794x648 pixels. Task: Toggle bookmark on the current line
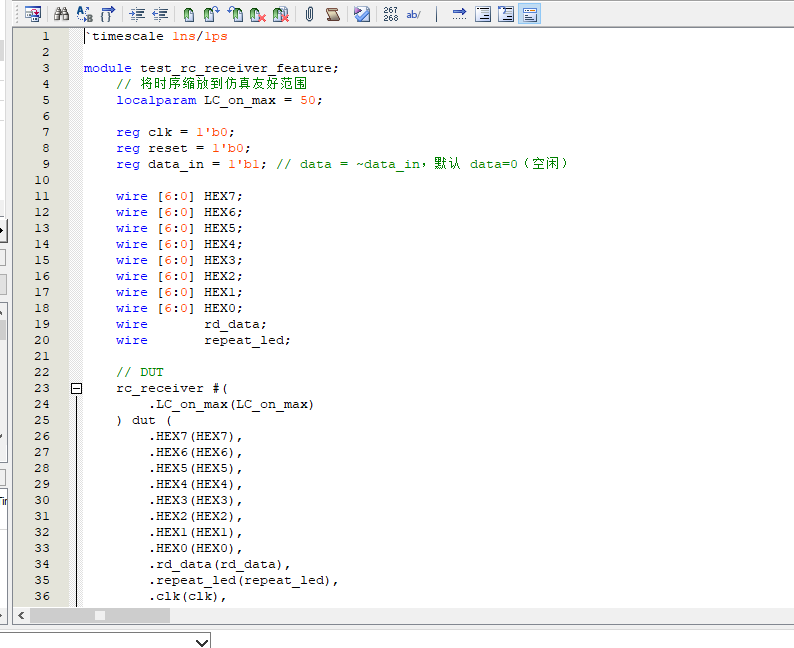tap(189, 14)
